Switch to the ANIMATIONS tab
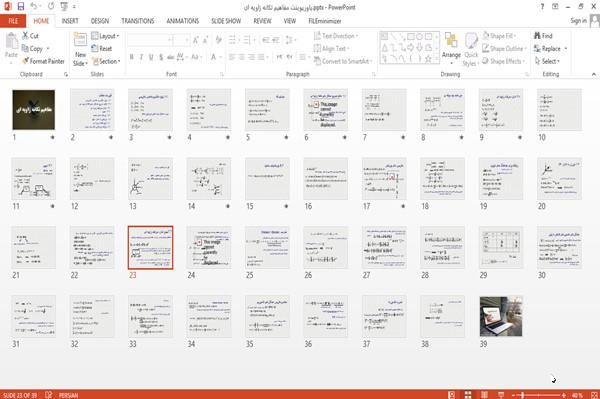Viewport: 600px width, 399px height. click(x=183, y=21)
